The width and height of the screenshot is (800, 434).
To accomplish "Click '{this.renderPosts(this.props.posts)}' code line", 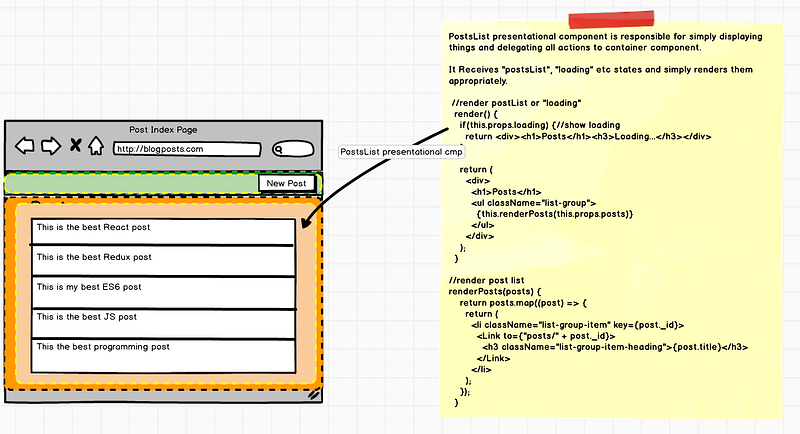I will (555, 214).
